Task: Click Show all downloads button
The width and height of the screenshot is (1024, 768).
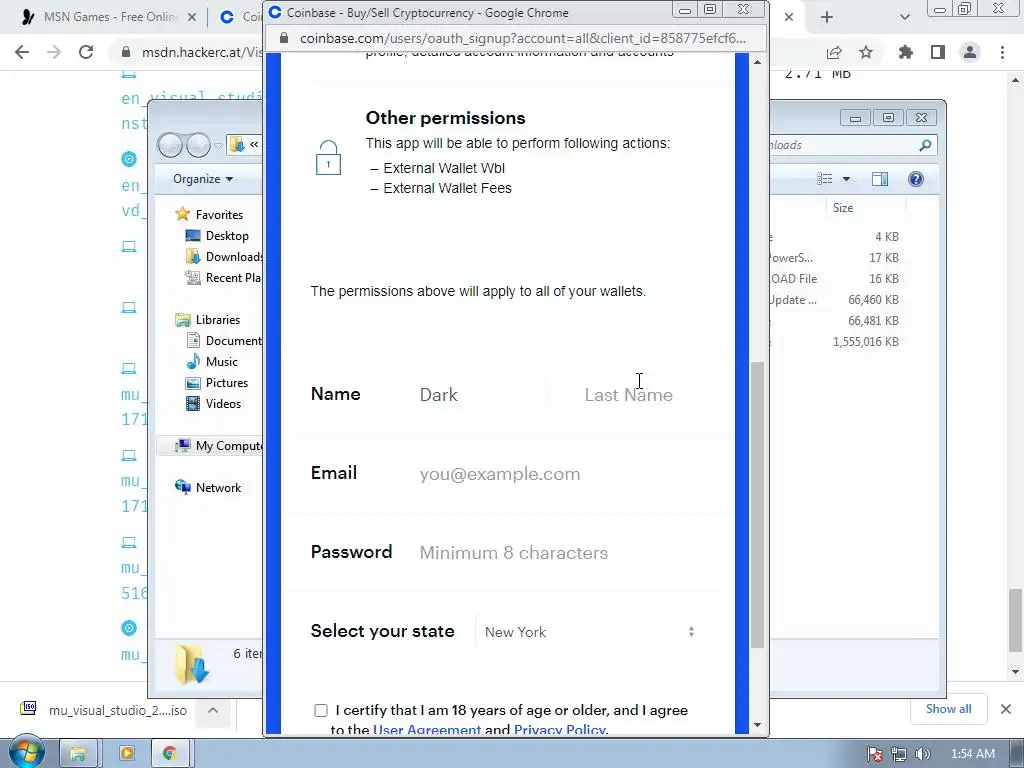Action: tap(948, 709)
